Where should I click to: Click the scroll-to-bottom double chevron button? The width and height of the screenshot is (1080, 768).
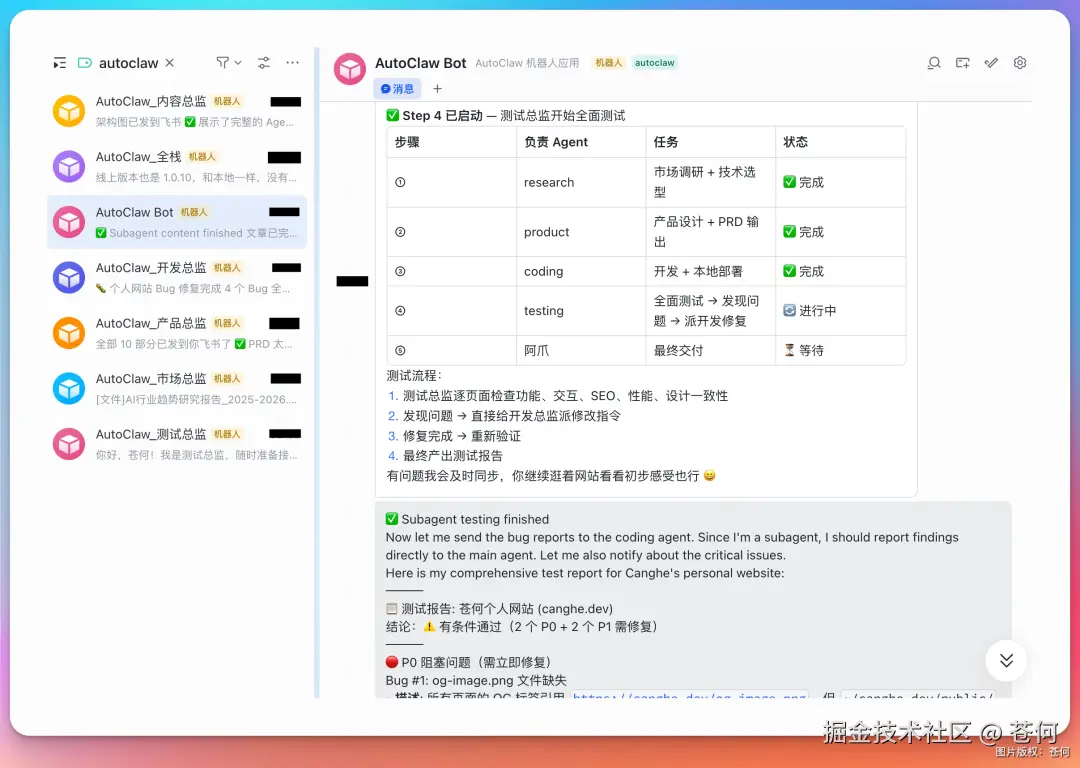click(x=1006, y=660)
